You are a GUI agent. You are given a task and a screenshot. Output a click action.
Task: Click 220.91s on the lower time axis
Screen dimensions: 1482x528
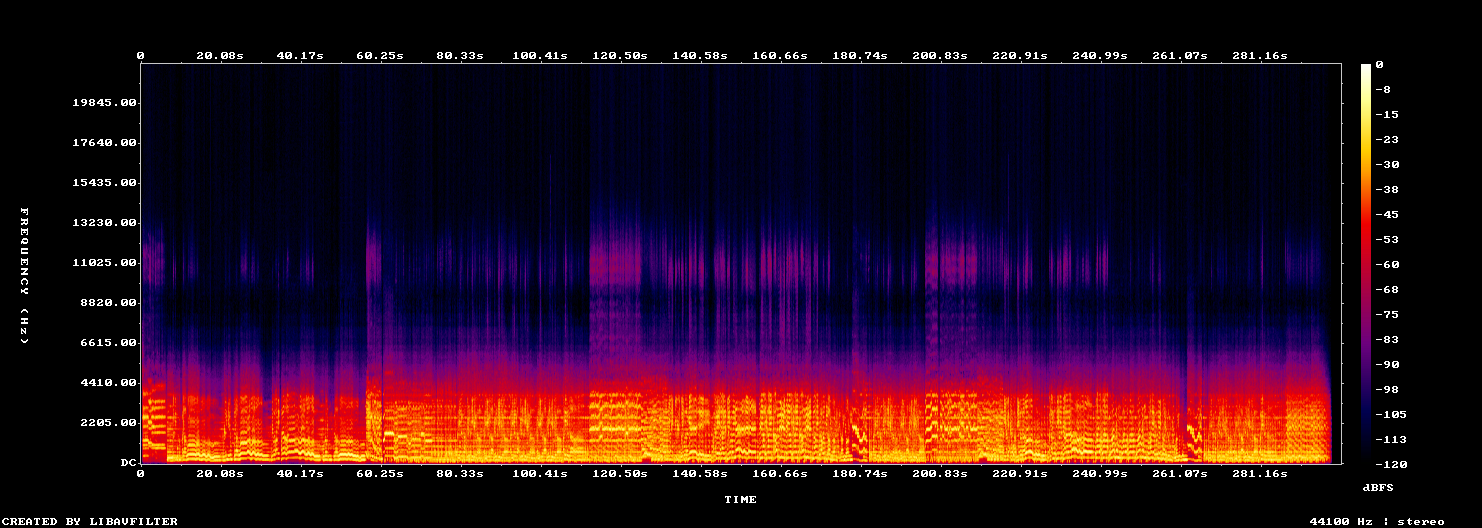1020,474
